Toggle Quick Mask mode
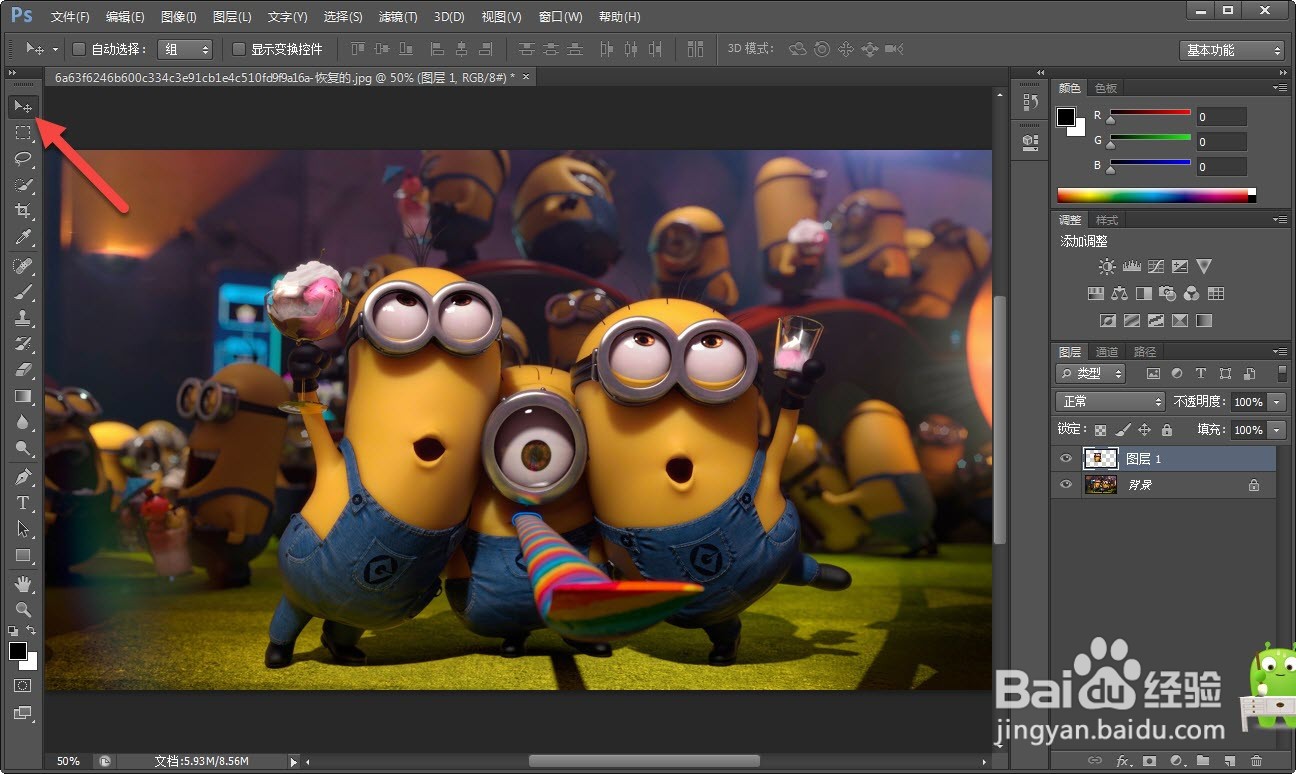 pyautogui.click(x=23, y=686)
